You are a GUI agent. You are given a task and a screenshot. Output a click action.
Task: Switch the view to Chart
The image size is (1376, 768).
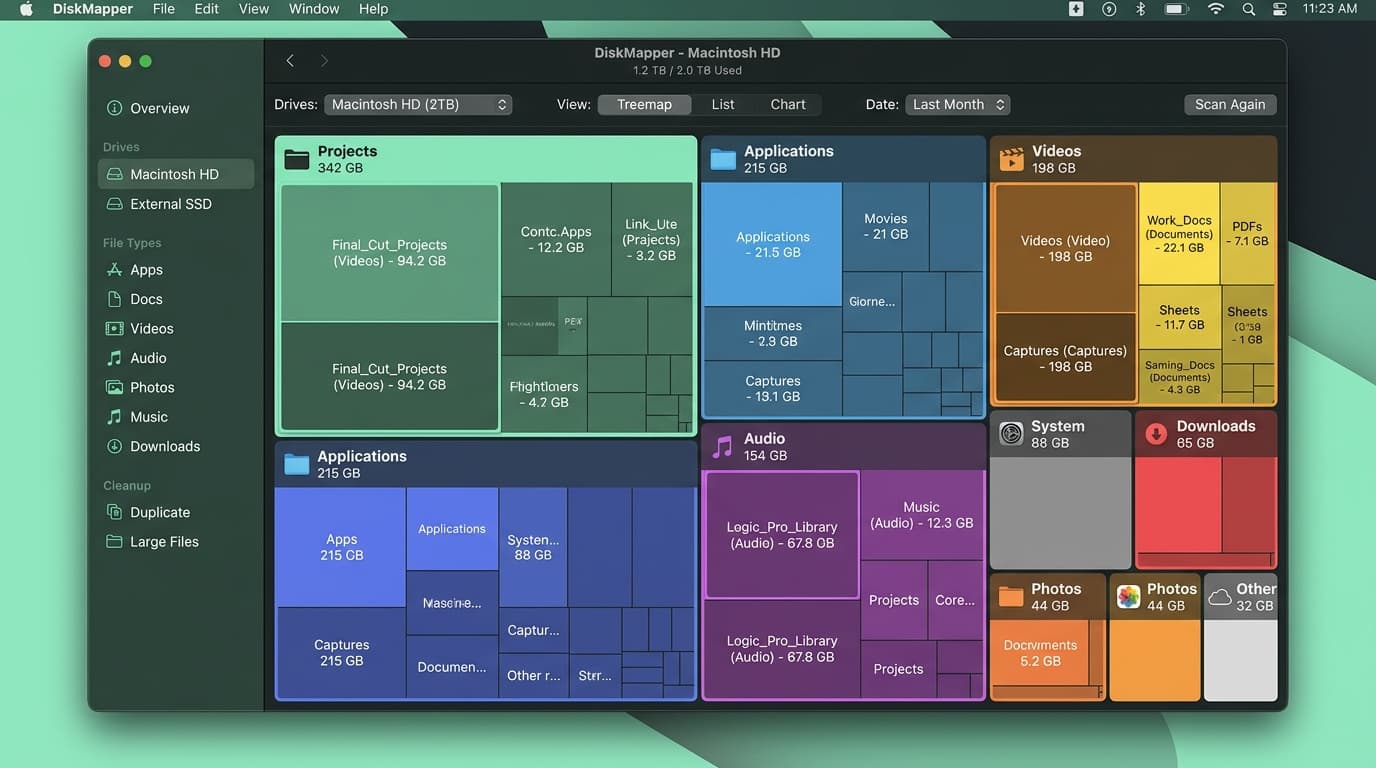point(788,105)
